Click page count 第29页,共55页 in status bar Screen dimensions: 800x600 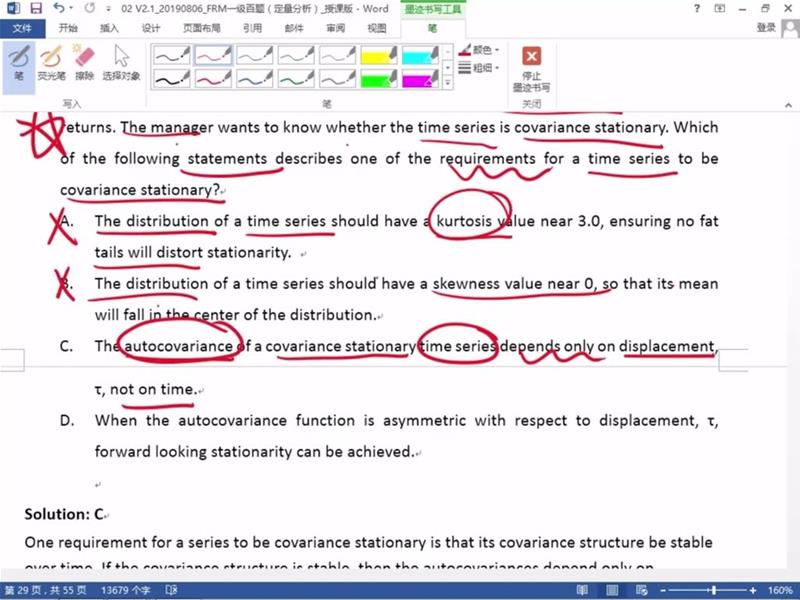(45, 590)
